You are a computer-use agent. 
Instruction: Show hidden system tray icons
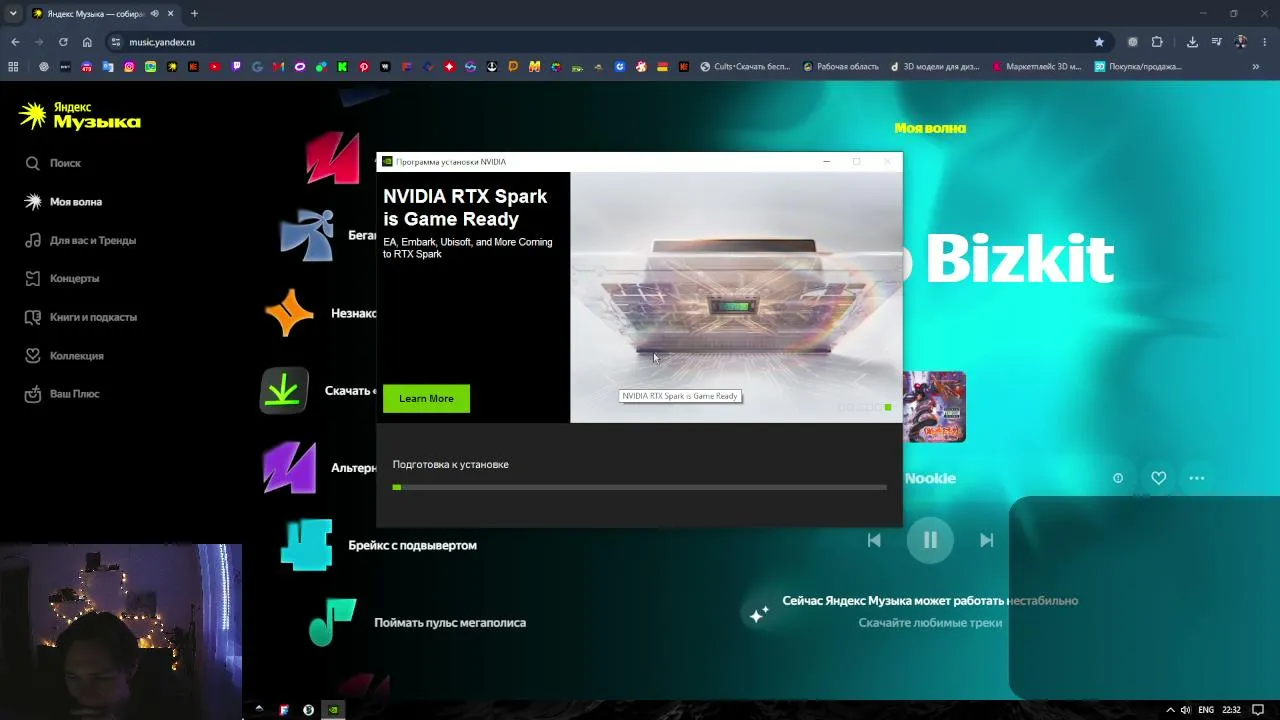[x=1171, y=710]
